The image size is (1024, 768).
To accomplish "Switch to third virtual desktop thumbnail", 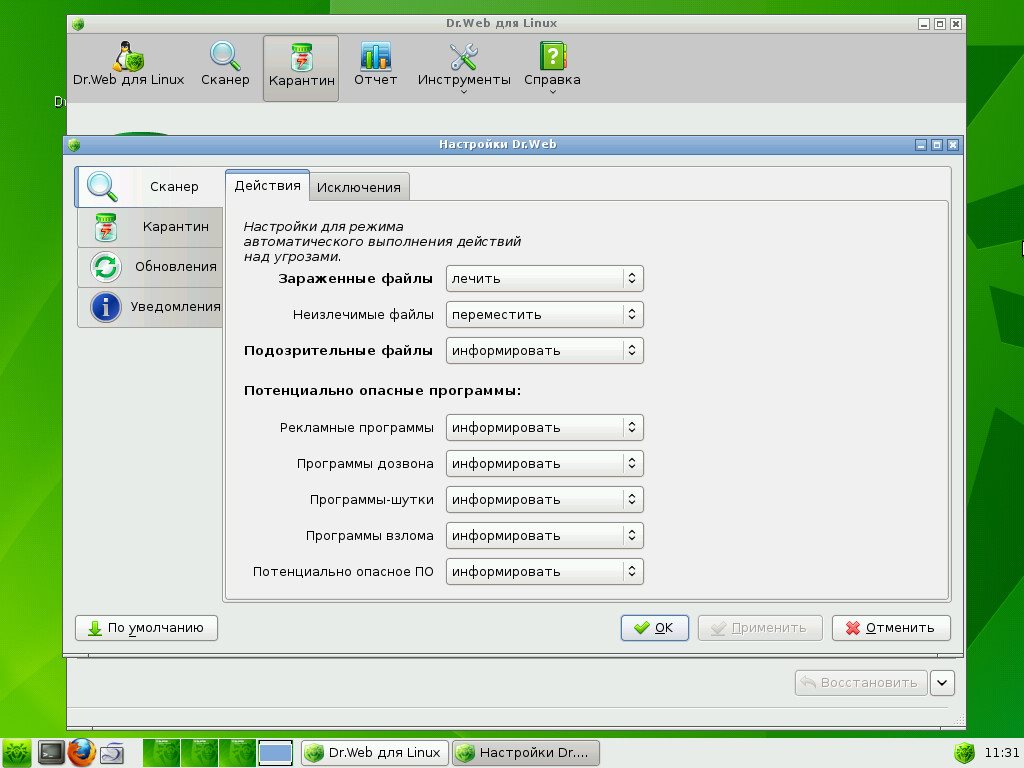I will pyautogui.click(x=237, y=752).
